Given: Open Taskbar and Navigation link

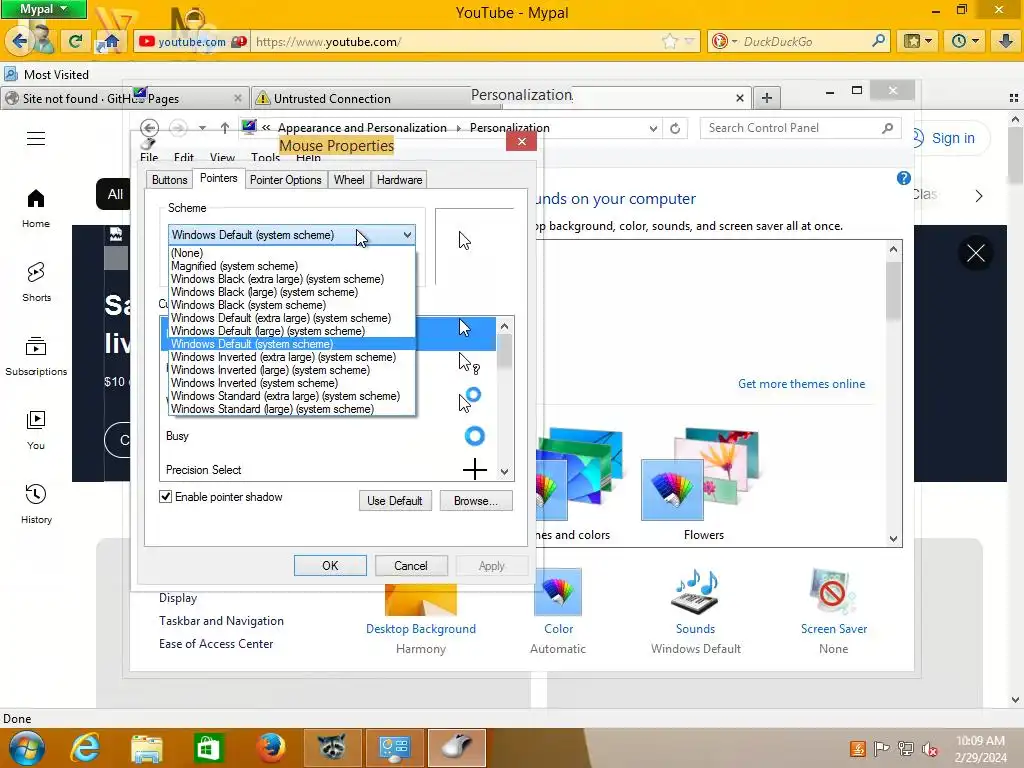Looking at the screenshot, I should pyautogui.click(x=221, y=621).
